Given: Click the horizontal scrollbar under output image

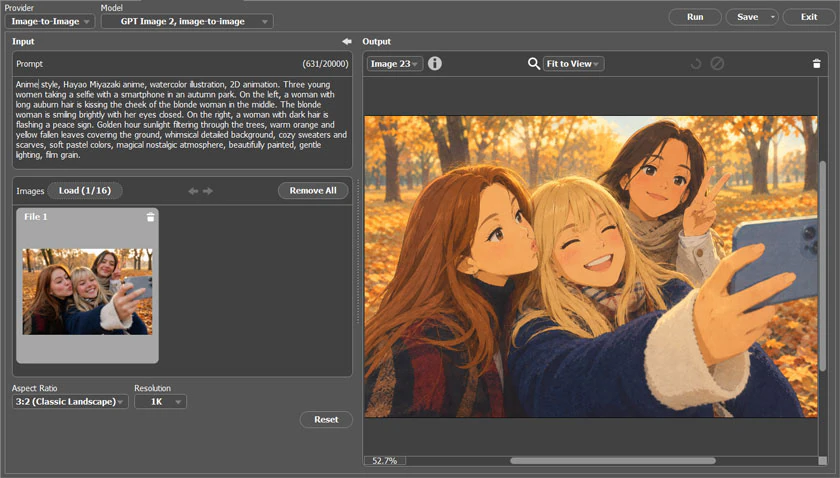Looking at the screenshot, I should point(612,461).
